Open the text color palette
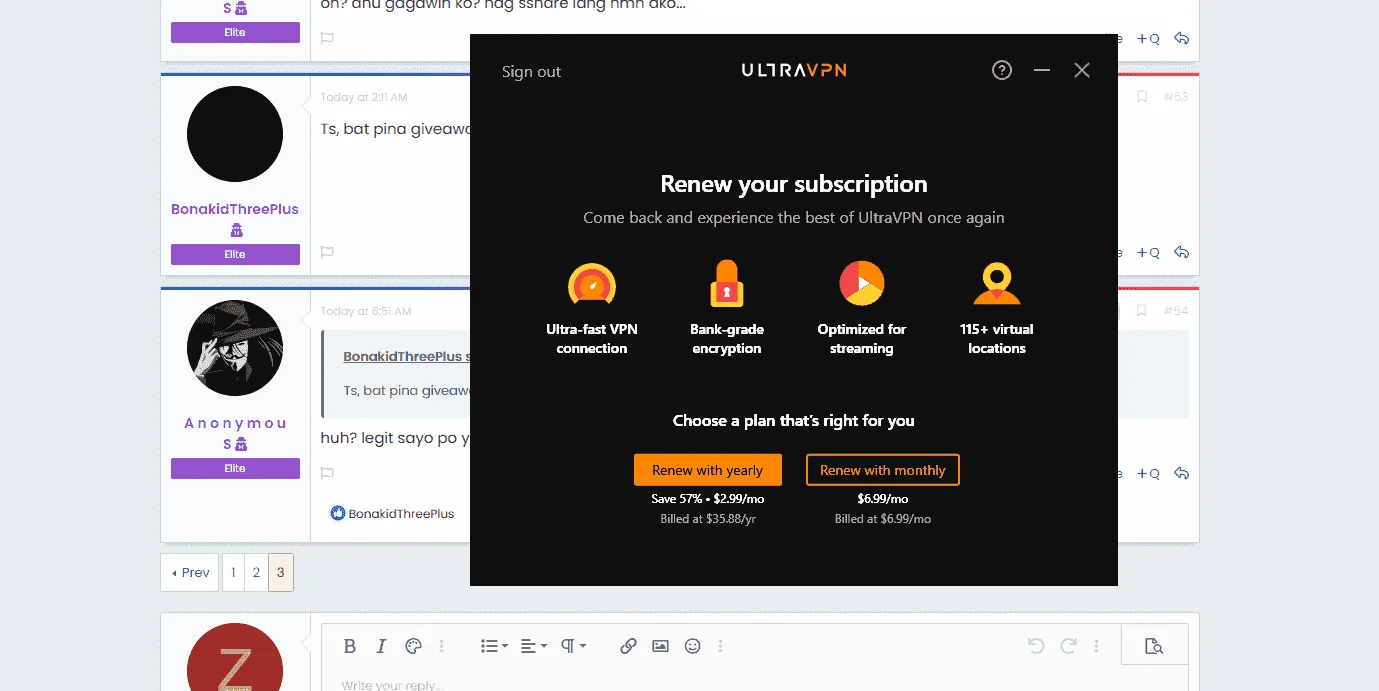 (413, 646)
